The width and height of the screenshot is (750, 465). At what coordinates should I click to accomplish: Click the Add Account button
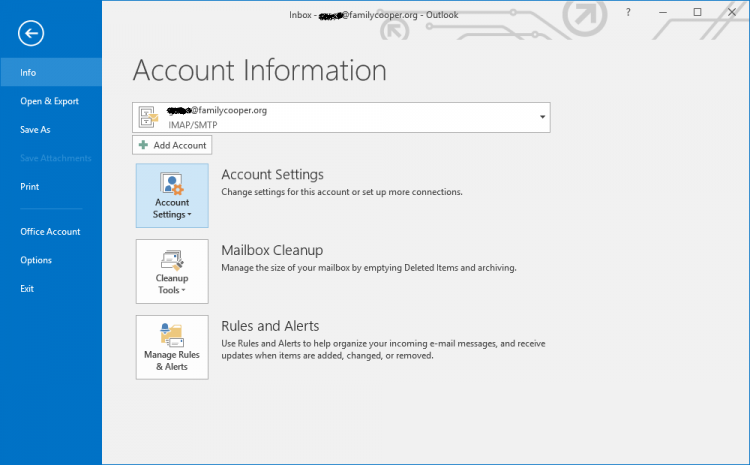[x=172, y=145]
